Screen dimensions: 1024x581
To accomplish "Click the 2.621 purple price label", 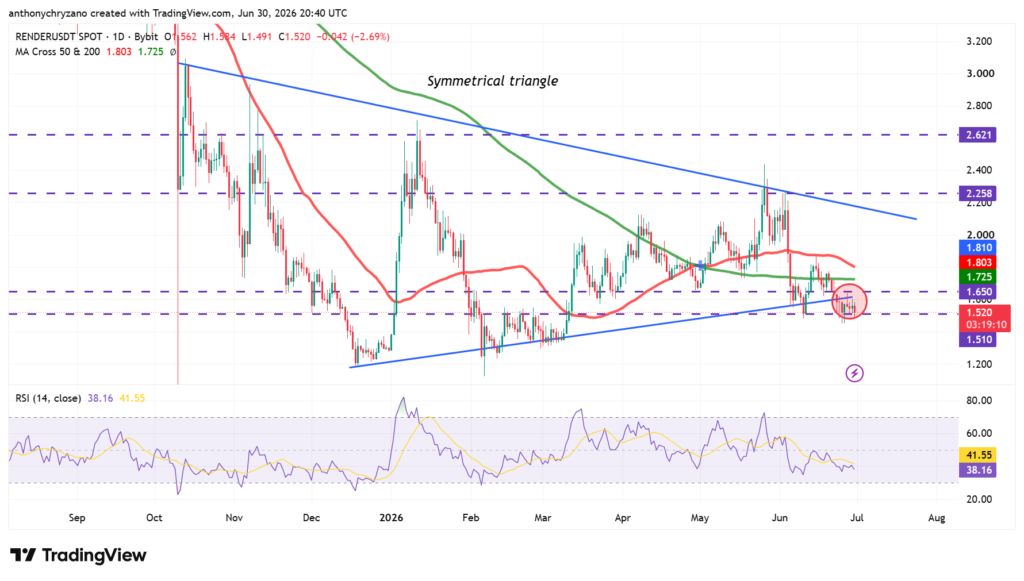I will pos(978,135).
